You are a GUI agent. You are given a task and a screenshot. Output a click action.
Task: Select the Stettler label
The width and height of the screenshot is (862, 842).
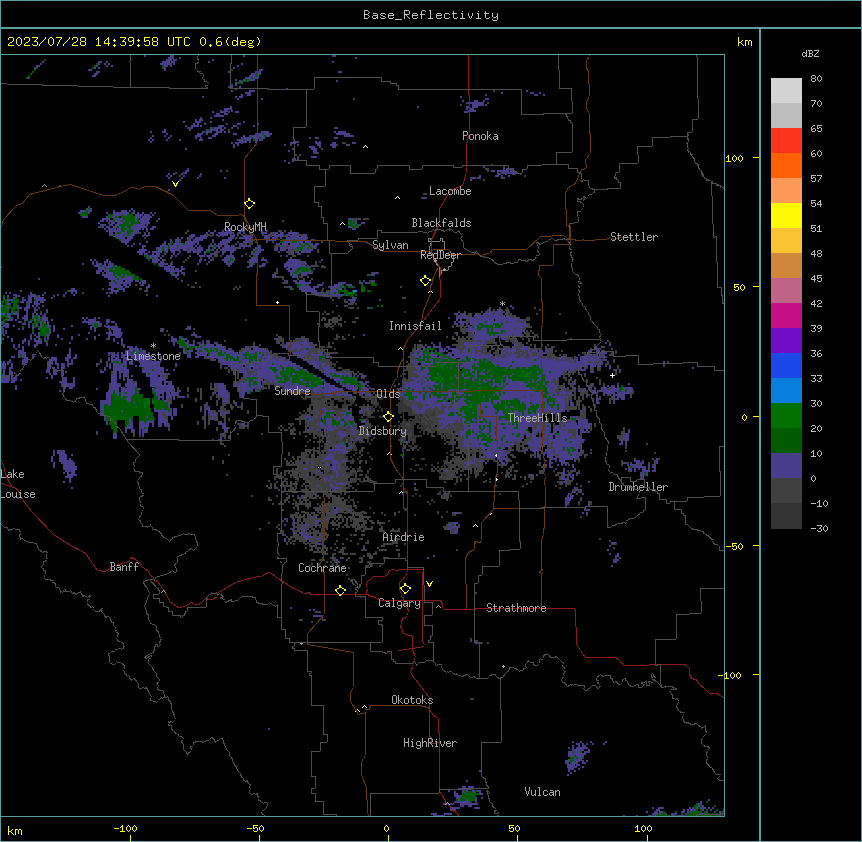(x=634, y=237)
